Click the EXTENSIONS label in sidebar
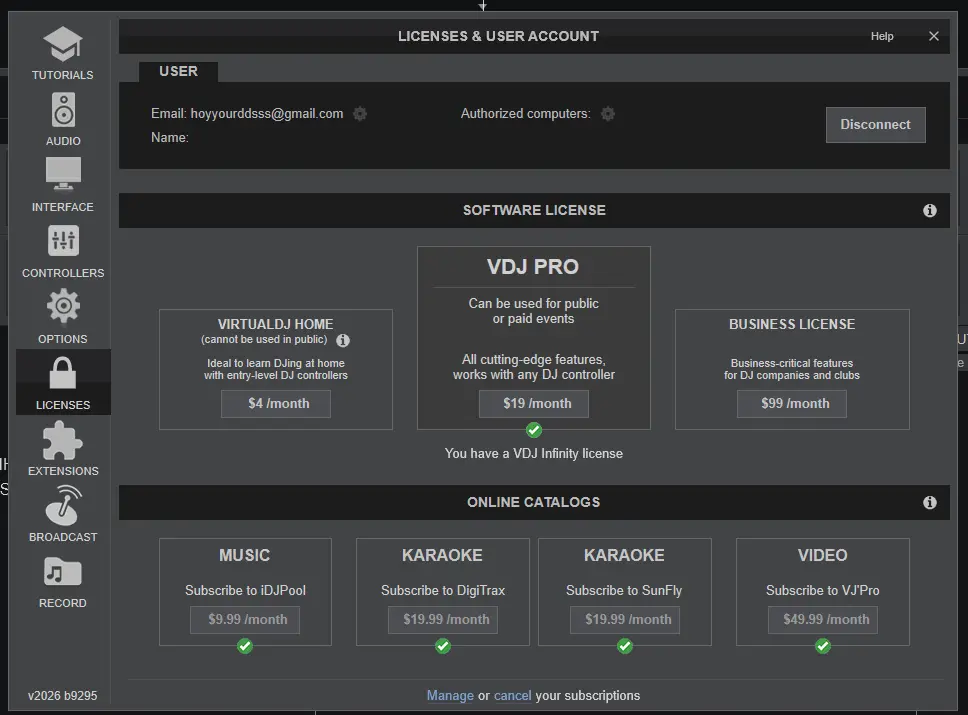This screenshot has width=968, height=715. [63, 471]
